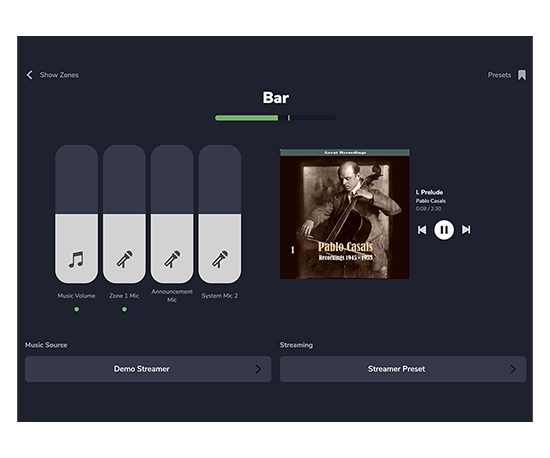Pause the playing track
Image resolution: width=550 pixels, height=458 pixels.
coord(444,230)
